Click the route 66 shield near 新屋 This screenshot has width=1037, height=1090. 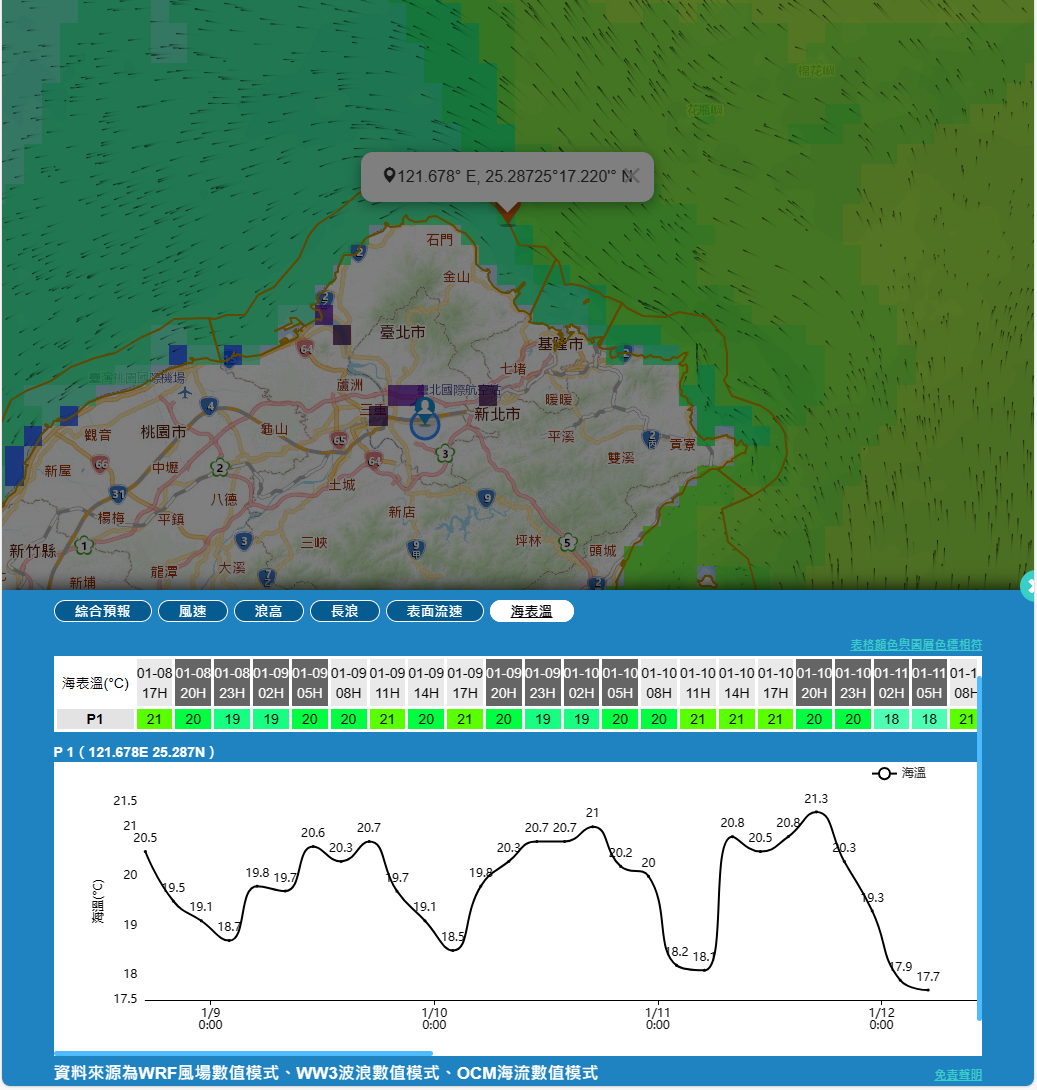100,464
